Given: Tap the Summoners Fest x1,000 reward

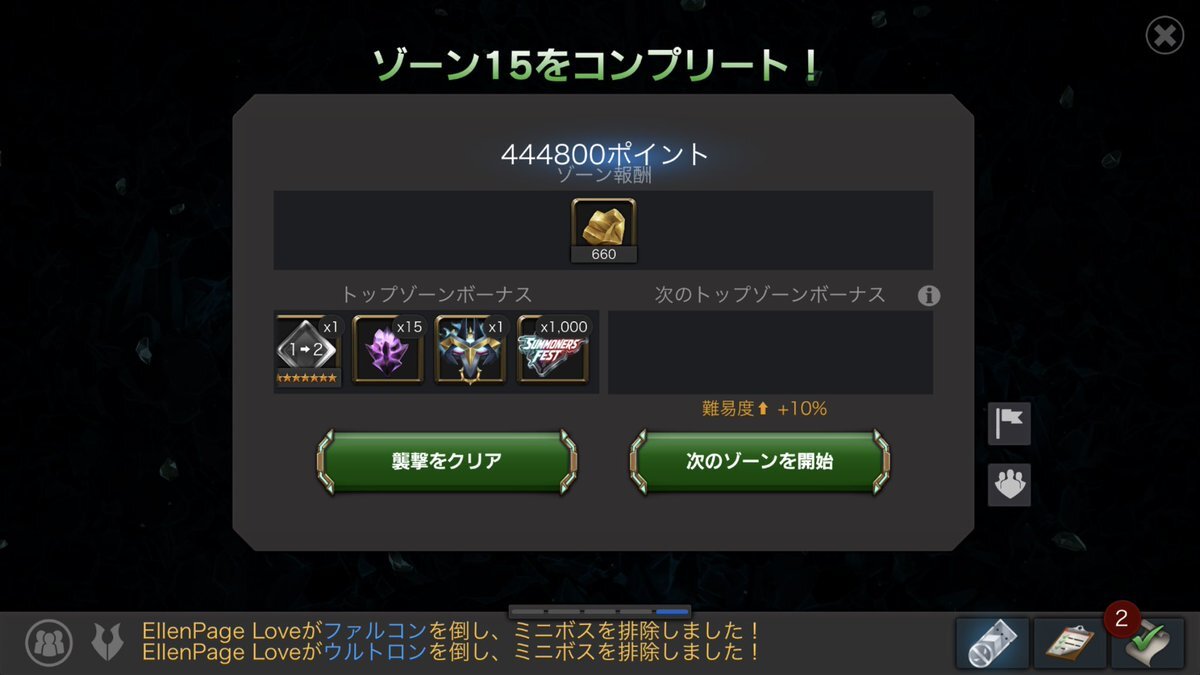Looking at the screenshot, I should (x=552, y=349).
